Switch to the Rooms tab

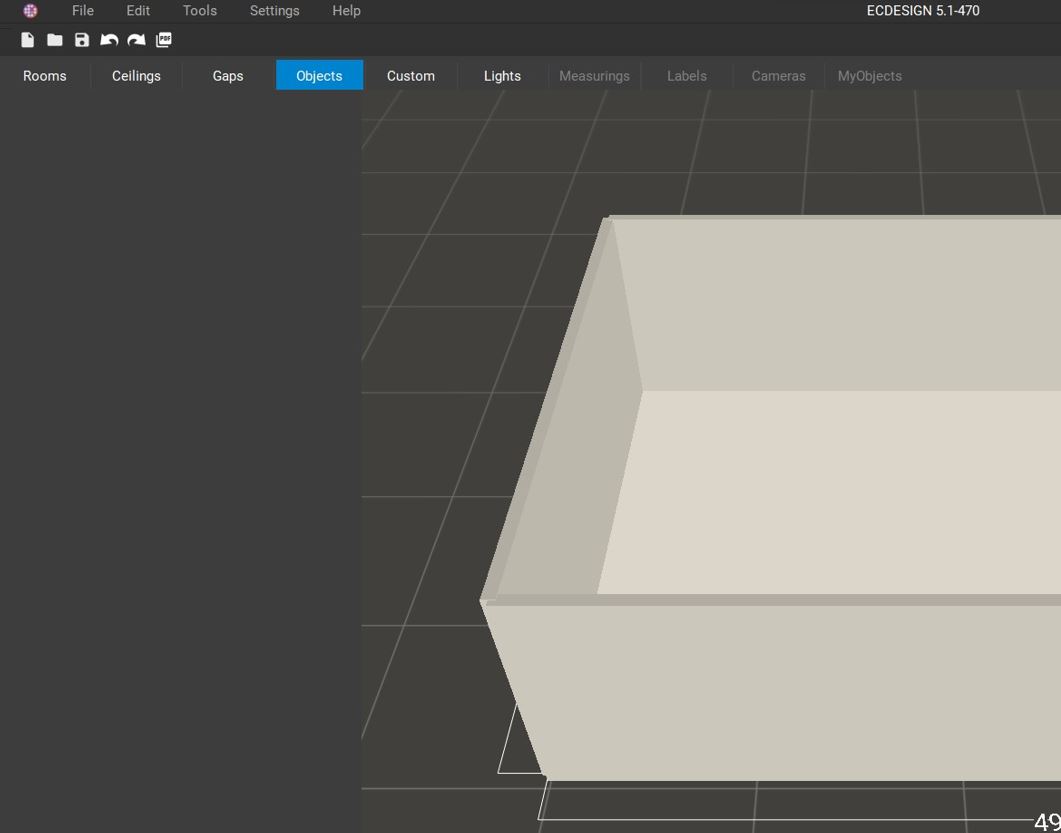coord(44,75)
